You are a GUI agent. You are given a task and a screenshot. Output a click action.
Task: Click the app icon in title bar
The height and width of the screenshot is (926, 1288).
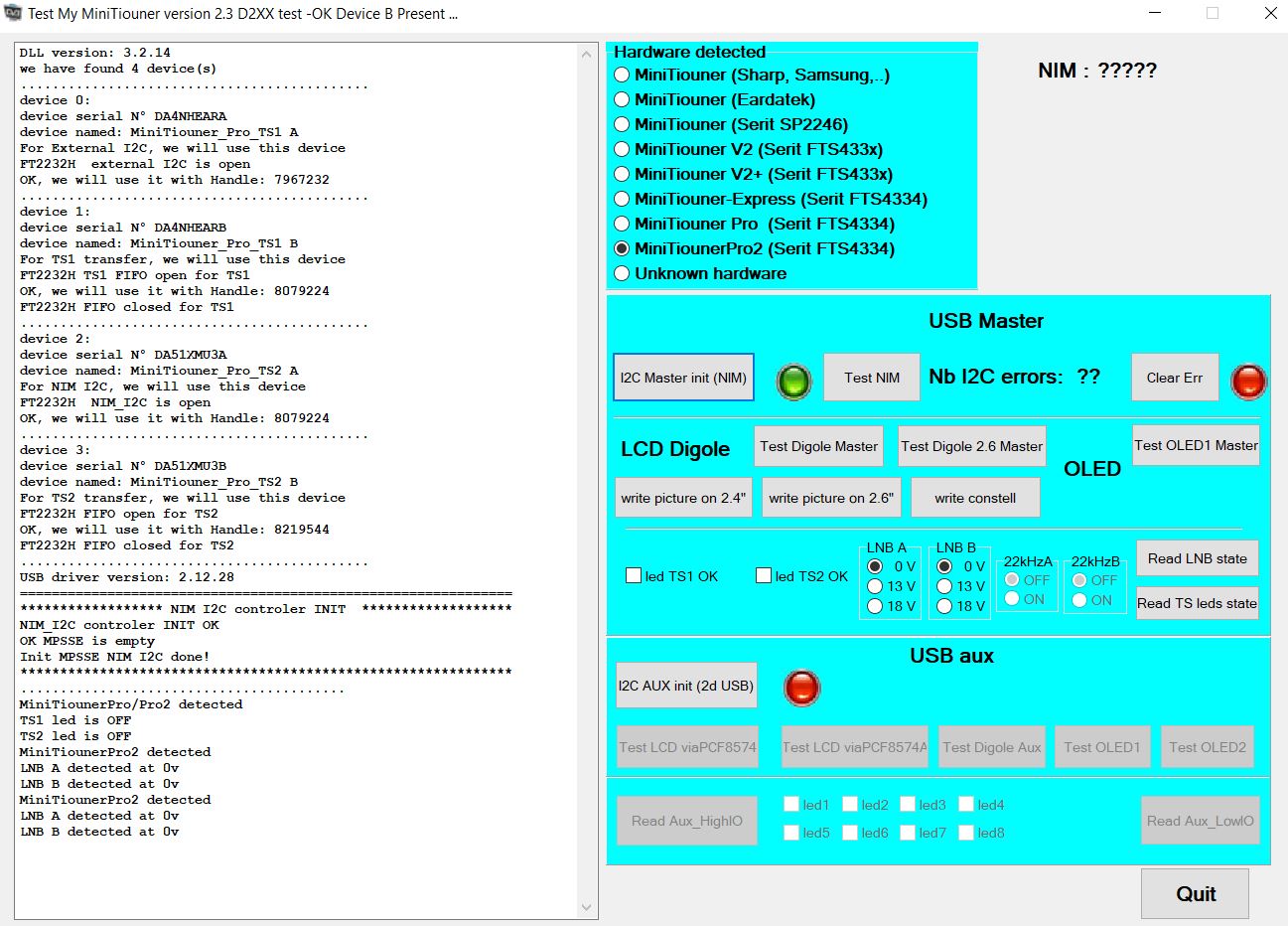click(x=14, y=14)
